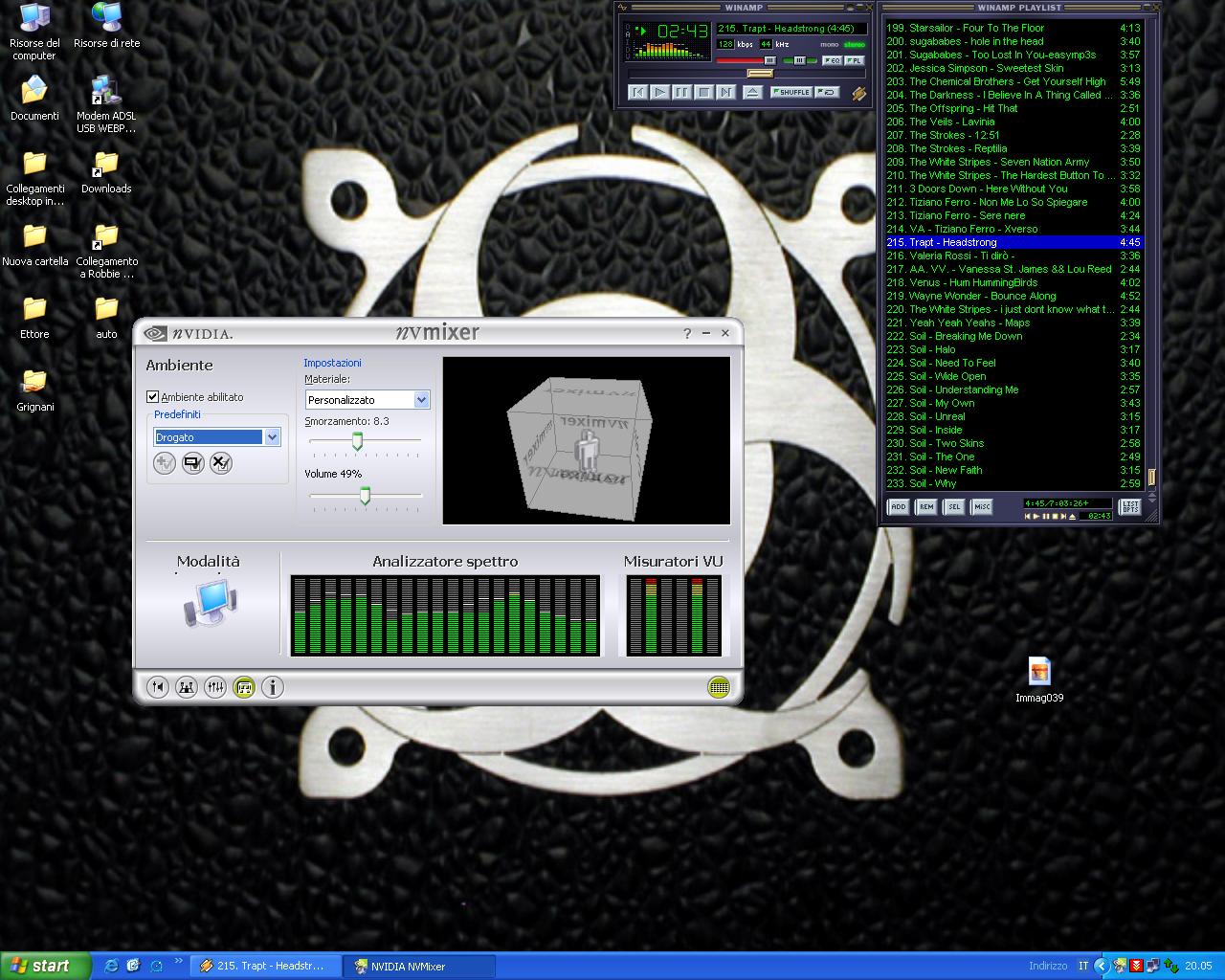The width and height of the screenshot is (1225, 980).
Task: Click Winamp's main Play button
Action: pos(660,93)
